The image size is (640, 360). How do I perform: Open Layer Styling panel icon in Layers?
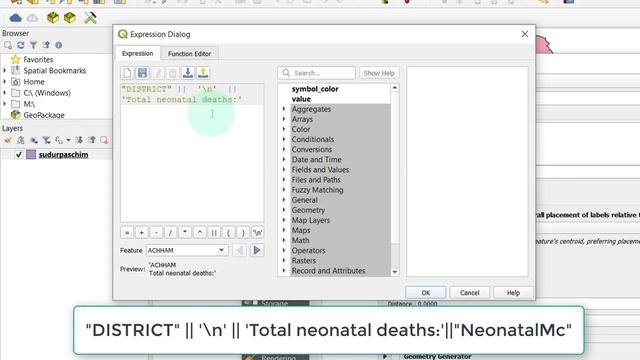click(8, 140)
